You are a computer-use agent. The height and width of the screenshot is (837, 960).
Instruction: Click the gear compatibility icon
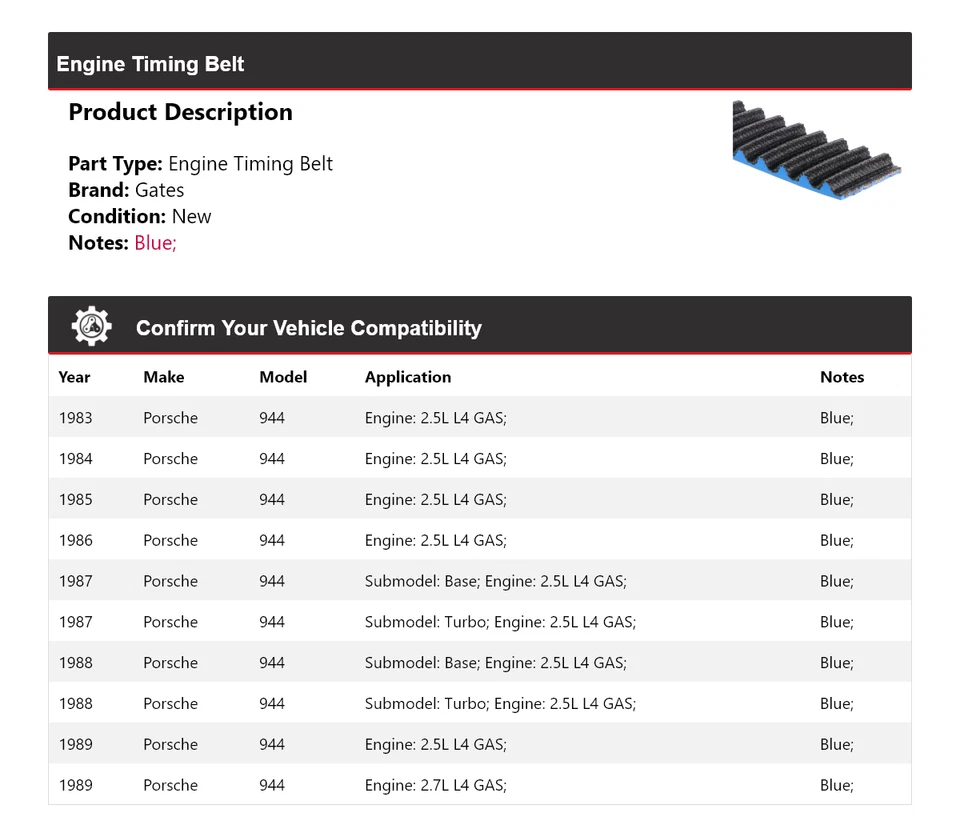[91, 327]
